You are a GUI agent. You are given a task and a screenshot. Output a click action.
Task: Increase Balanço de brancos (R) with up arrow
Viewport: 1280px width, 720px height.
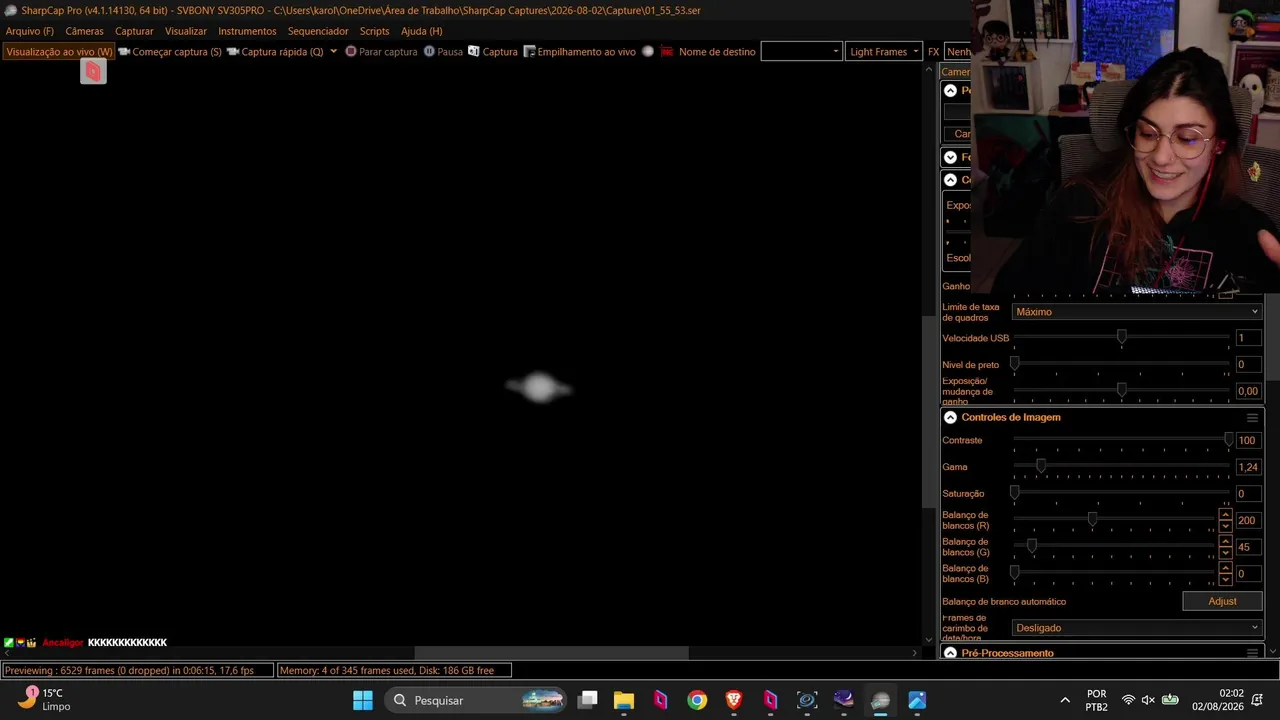(x=1225, y=515)
